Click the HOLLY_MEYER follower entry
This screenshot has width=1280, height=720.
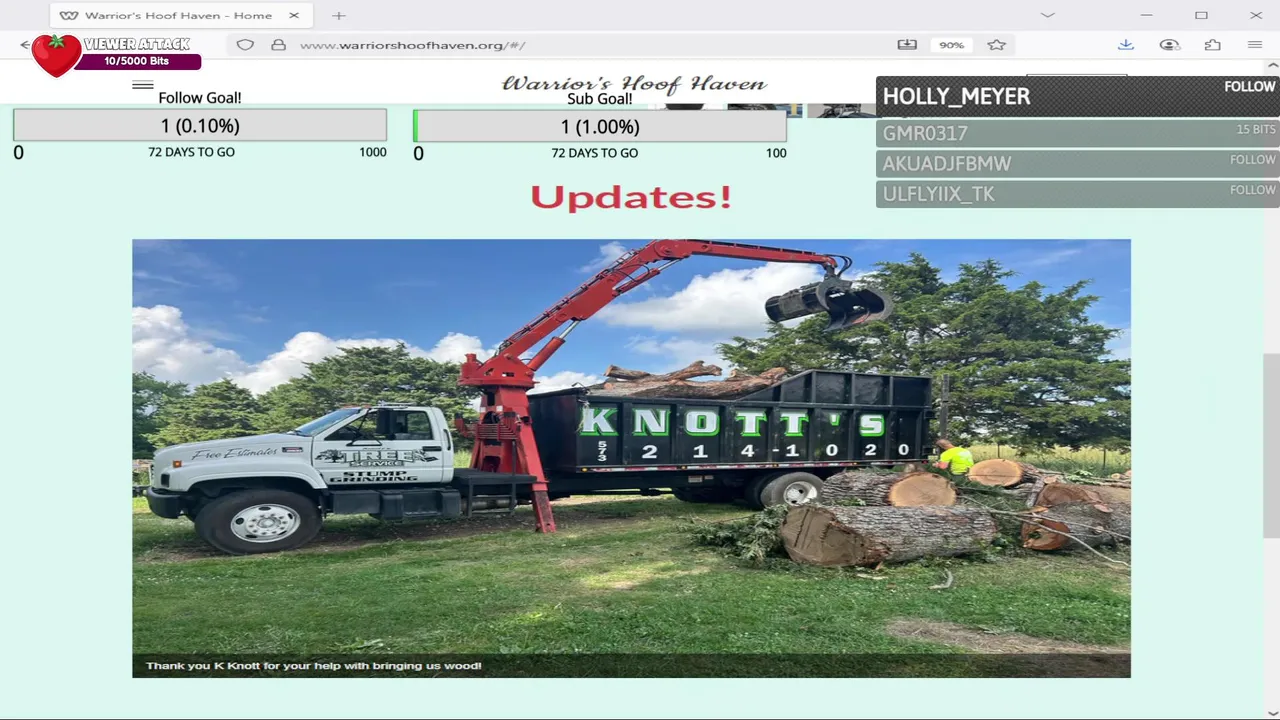point(1078,97)
